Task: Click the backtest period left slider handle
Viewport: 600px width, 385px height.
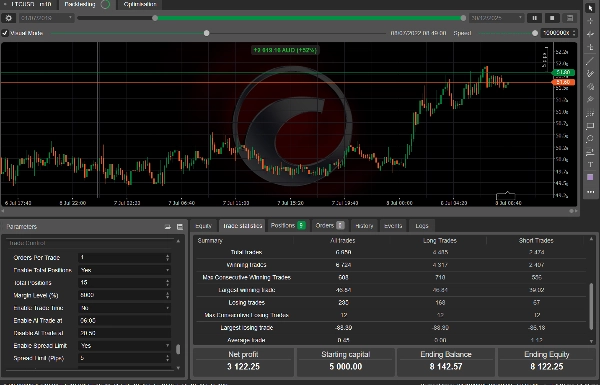Action: pyautogui.click(x=155, y=18)
